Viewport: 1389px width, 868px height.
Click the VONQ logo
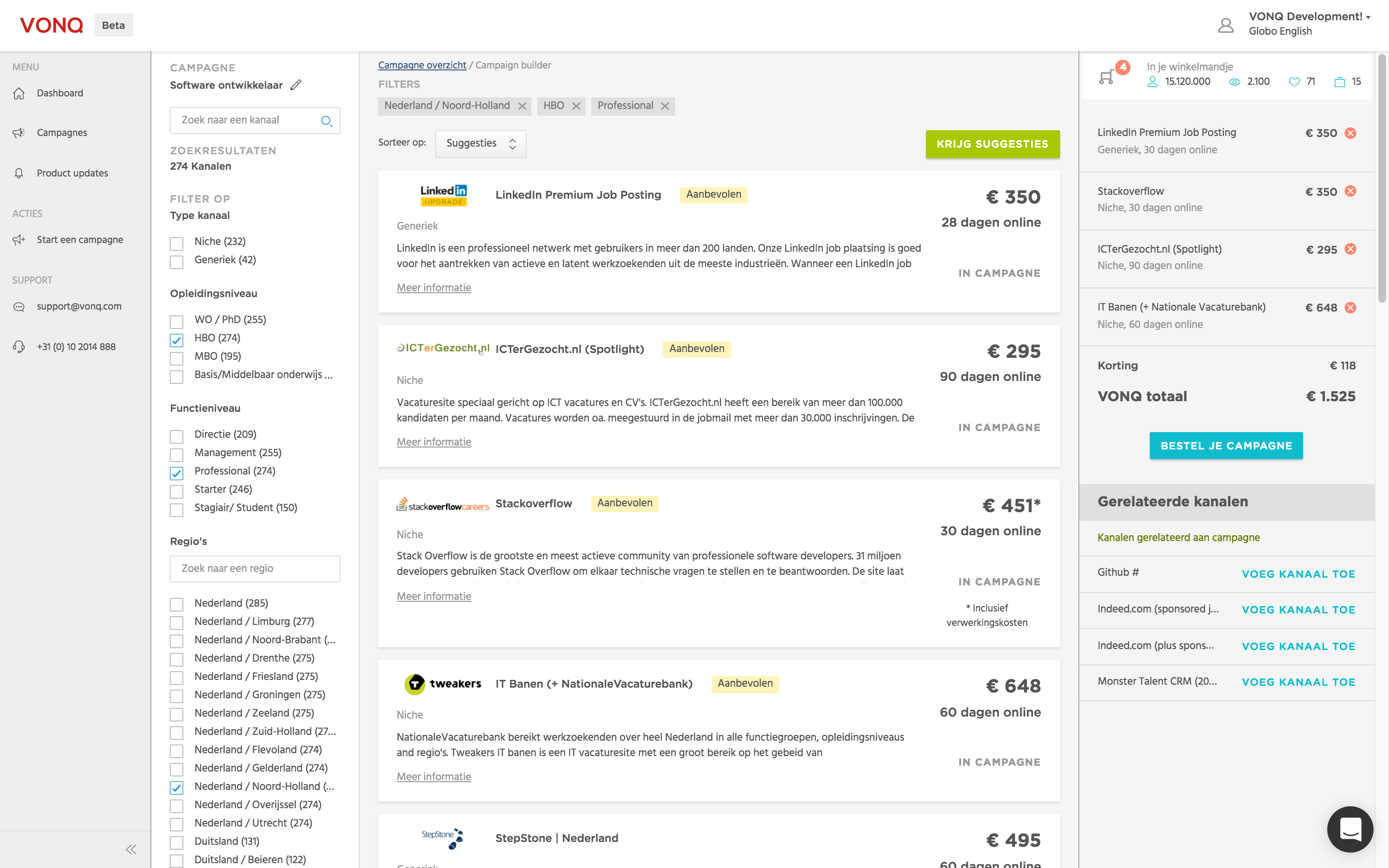52,25
